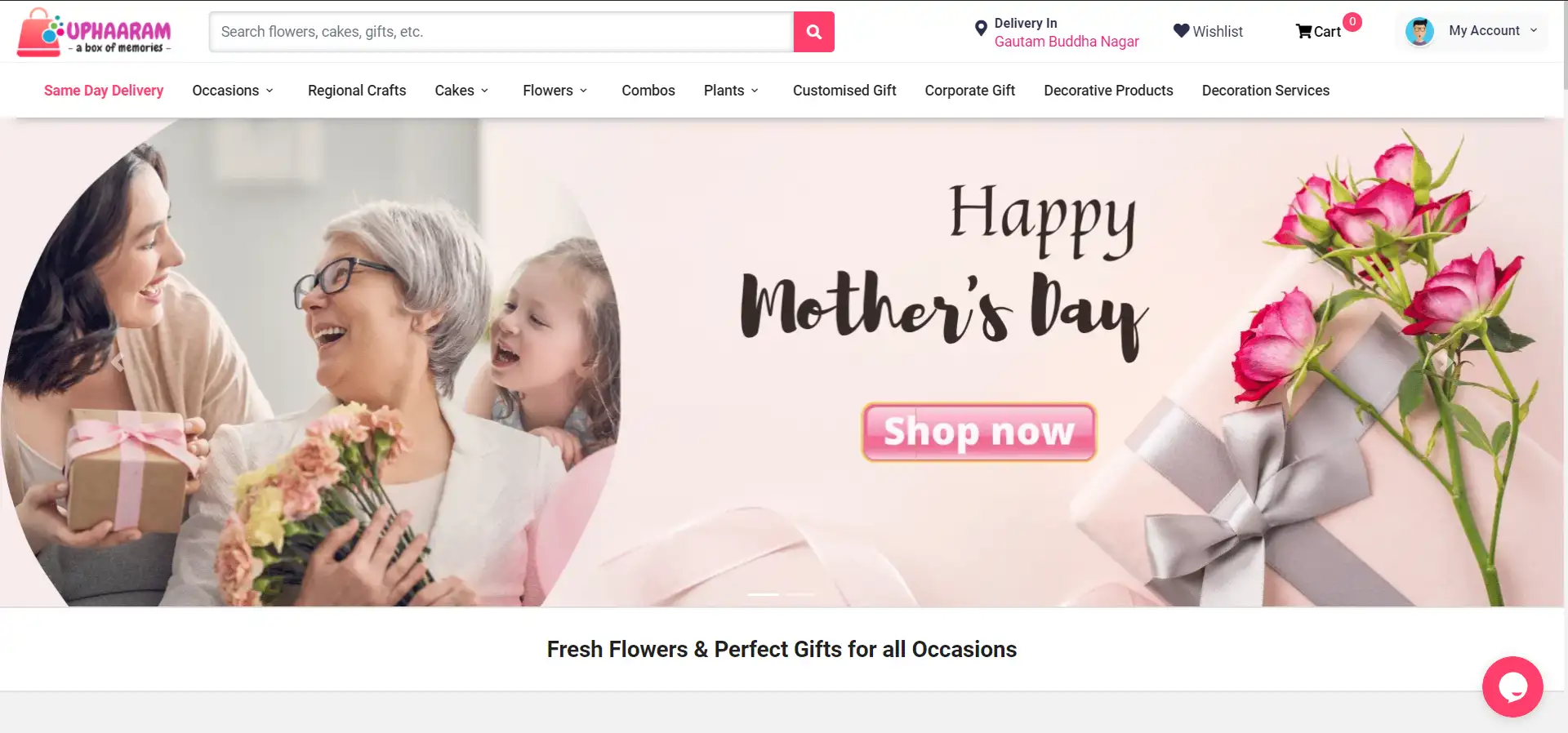Click the Shop now banner button
This screenshot has width=1568, height=733.
pyautogui.click(x=979, y=432)
